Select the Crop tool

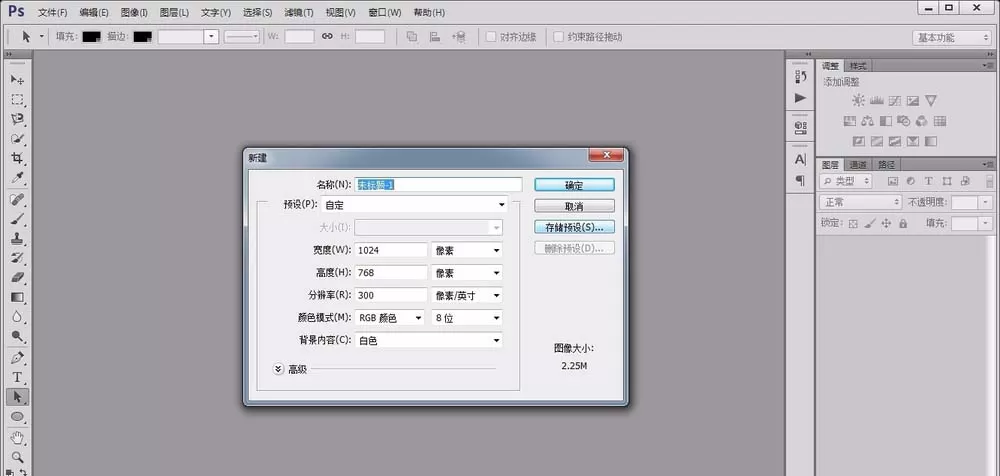(17, 158)
